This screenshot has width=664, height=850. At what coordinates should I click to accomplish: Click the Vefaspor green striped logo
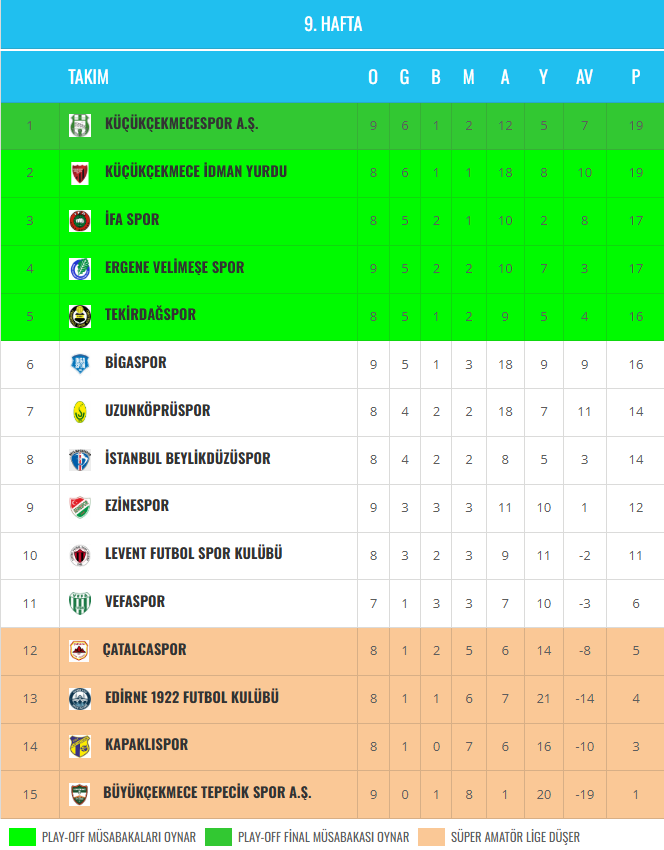(80, 603)
